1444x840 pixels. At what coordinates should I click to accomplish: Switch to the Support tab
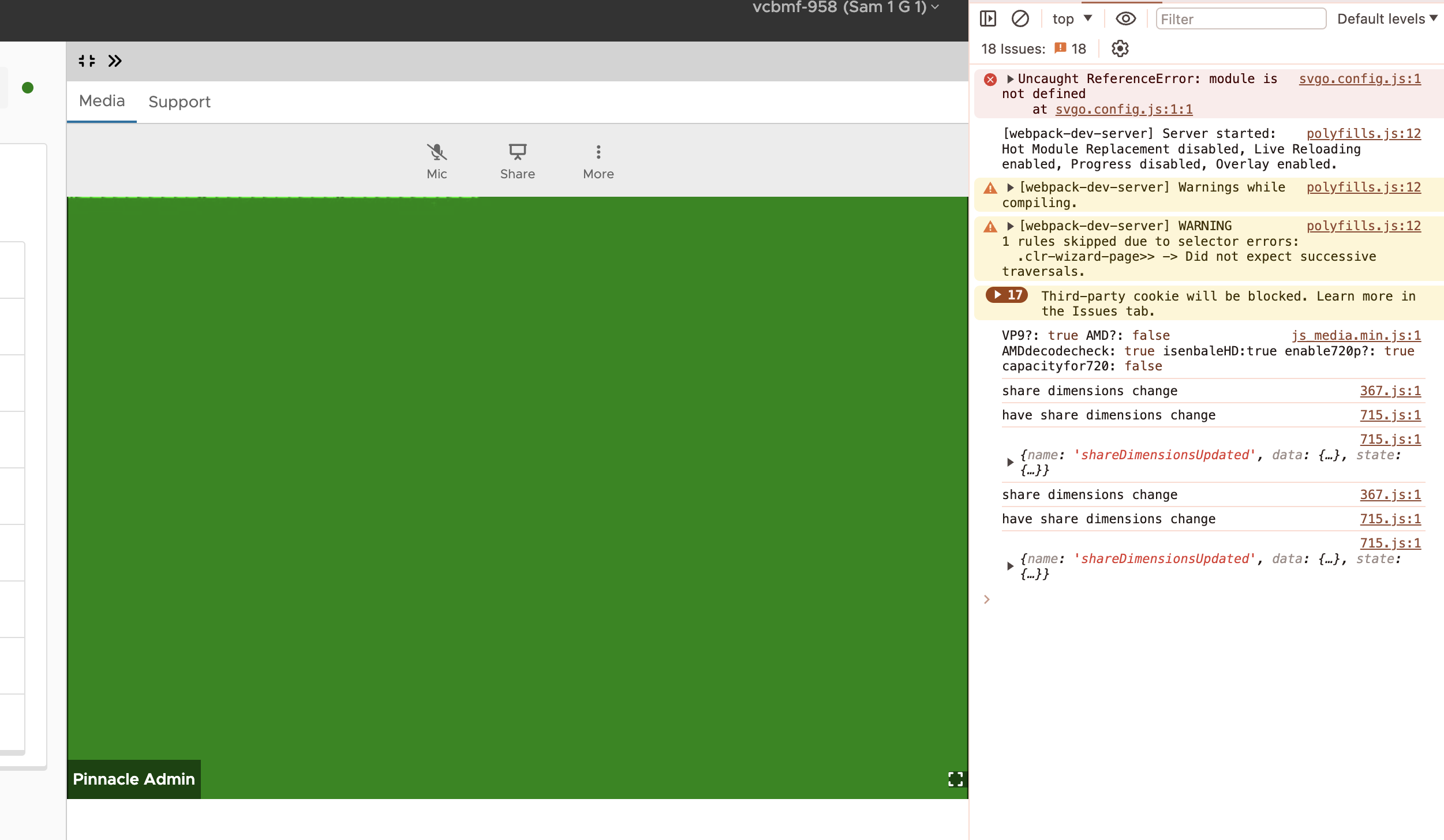click(x=179, y=102)
